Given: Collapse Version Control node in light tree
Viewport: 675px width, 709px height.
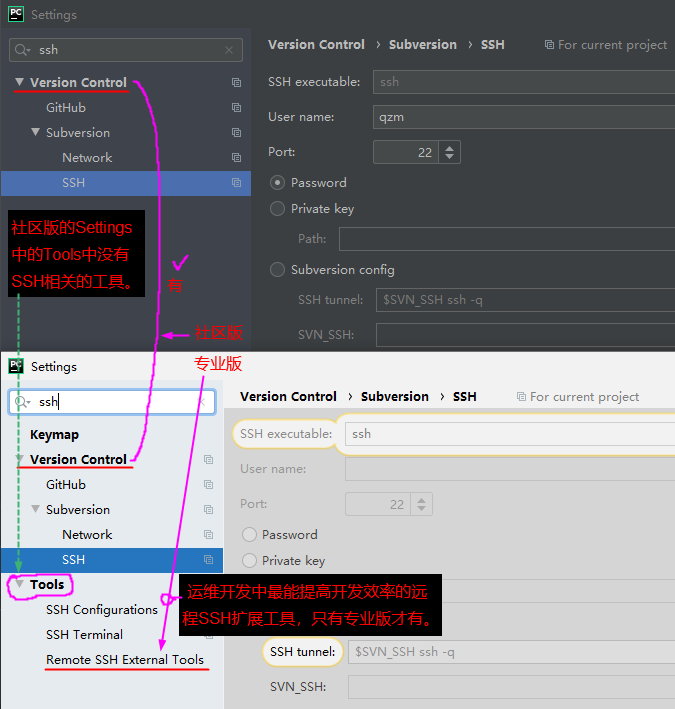Looking at the screenshot, I should 19,459.
